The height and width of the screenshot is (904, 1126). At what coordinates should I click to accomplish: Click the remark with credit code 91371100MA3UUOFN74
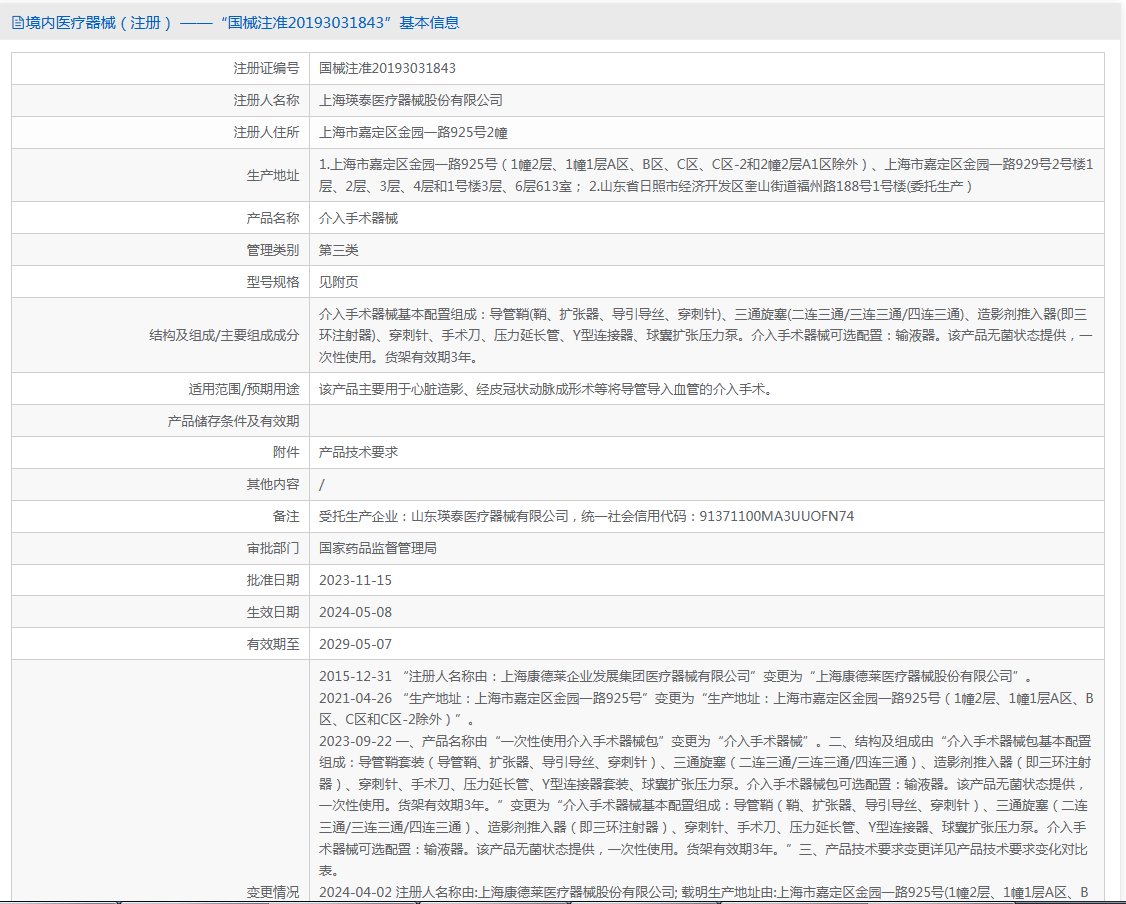(587, 516)
